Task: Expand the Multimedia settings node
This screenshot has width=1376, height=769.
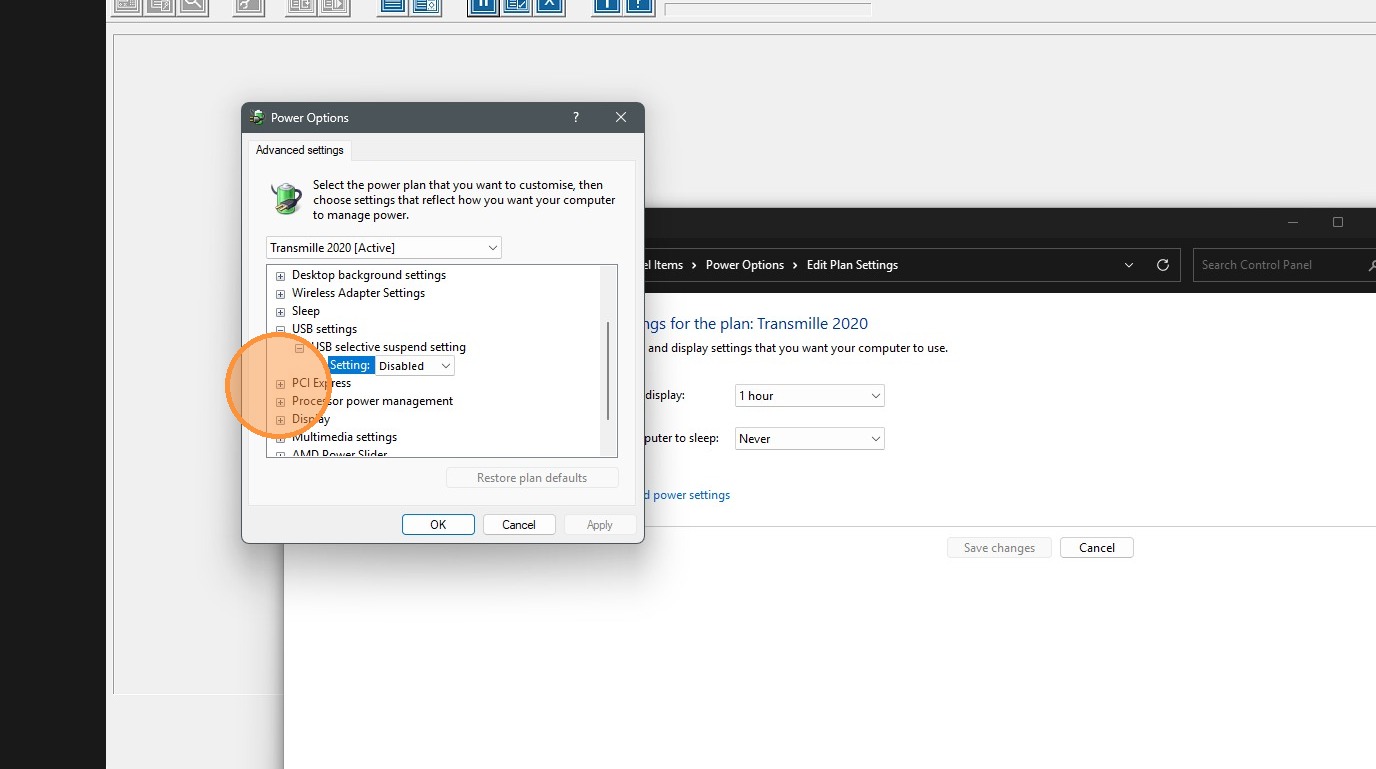Action: point(280,438)
